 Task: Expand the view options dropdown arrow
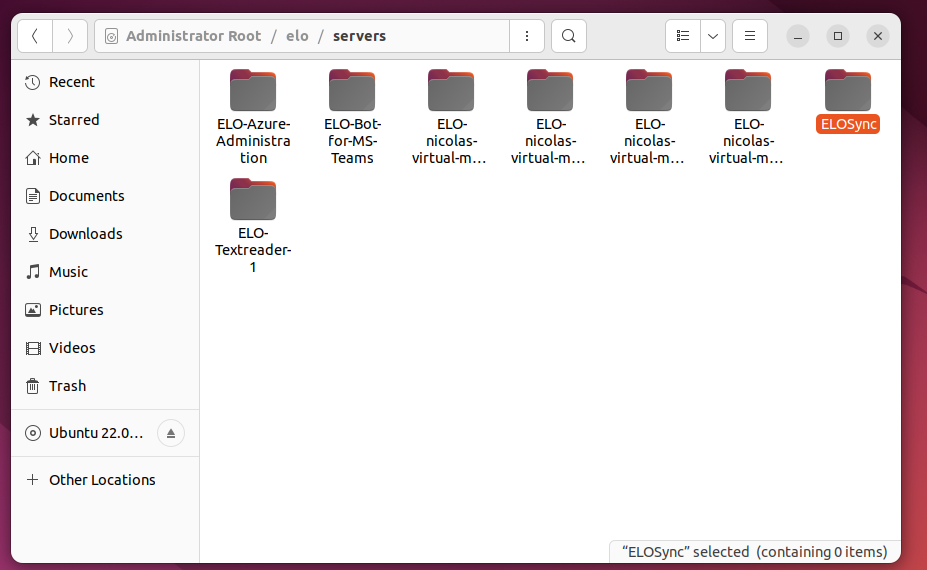pyautogui.click(x=713, y=36)
